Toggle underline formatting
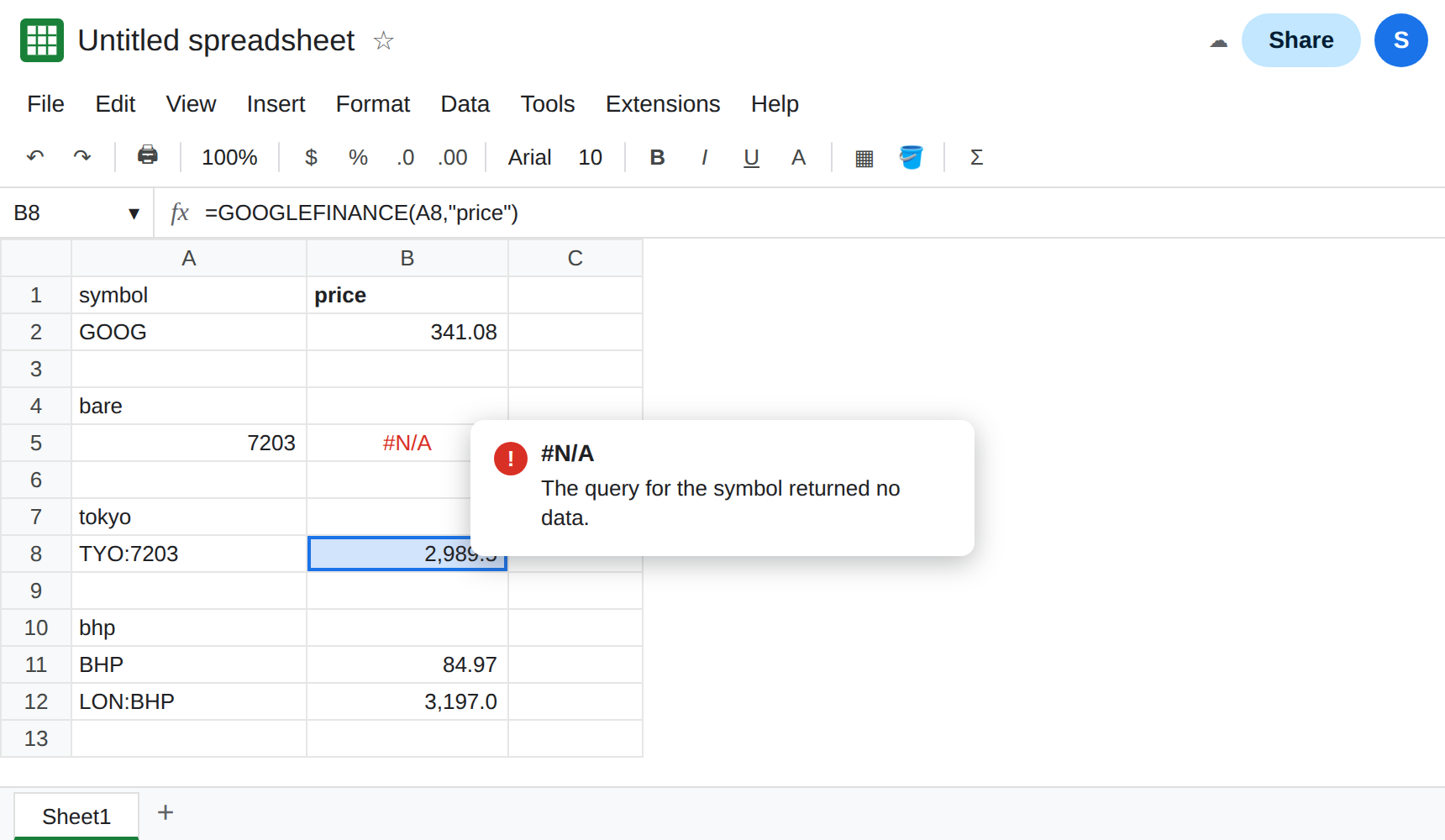This screenshot has width=1445, height=840. (x=751, y=157)
